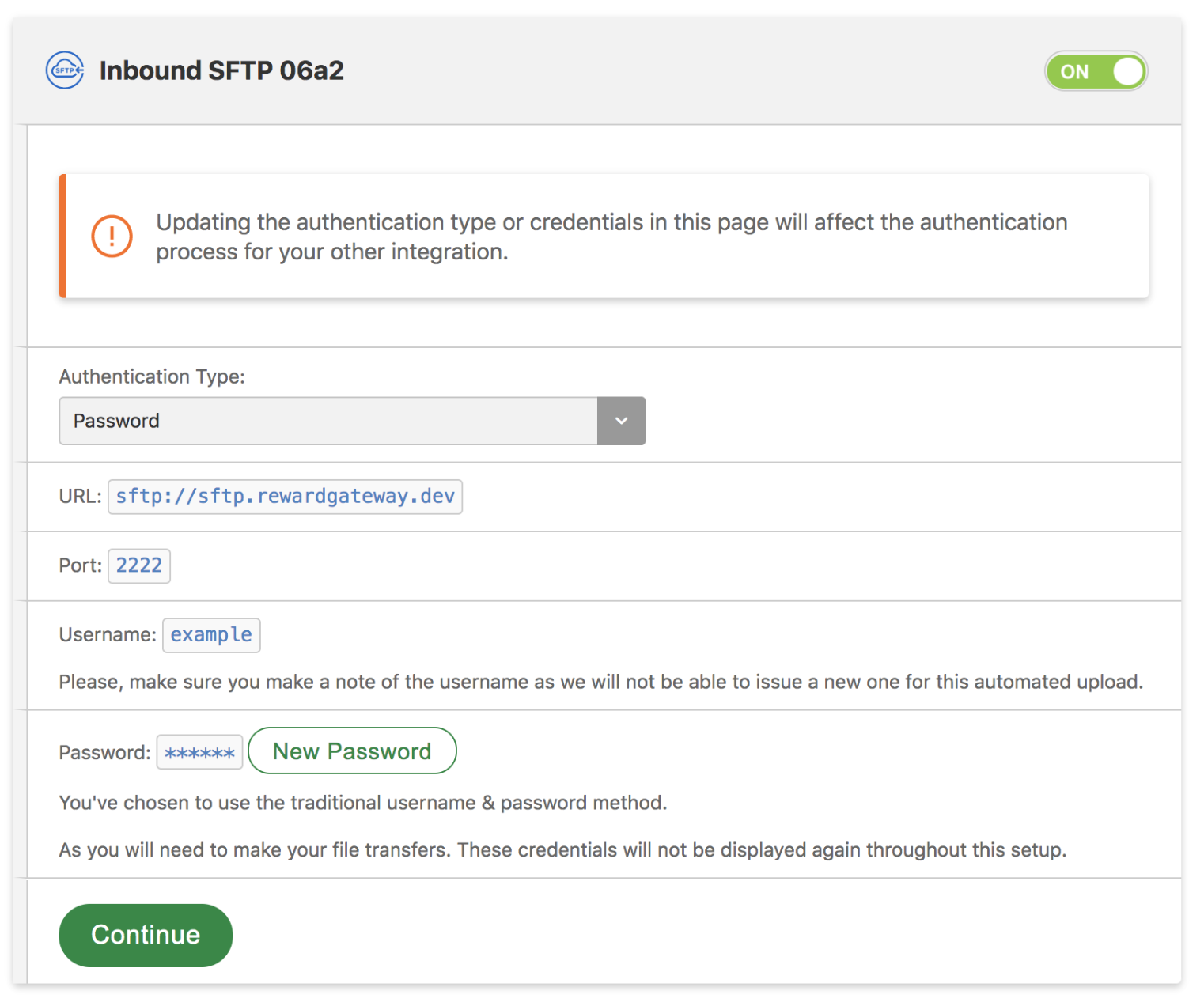The height and width of the screenshot is (1006, 1204).
Task: Click the Username label
Action: pyautogui.click(x=108, y=635)
